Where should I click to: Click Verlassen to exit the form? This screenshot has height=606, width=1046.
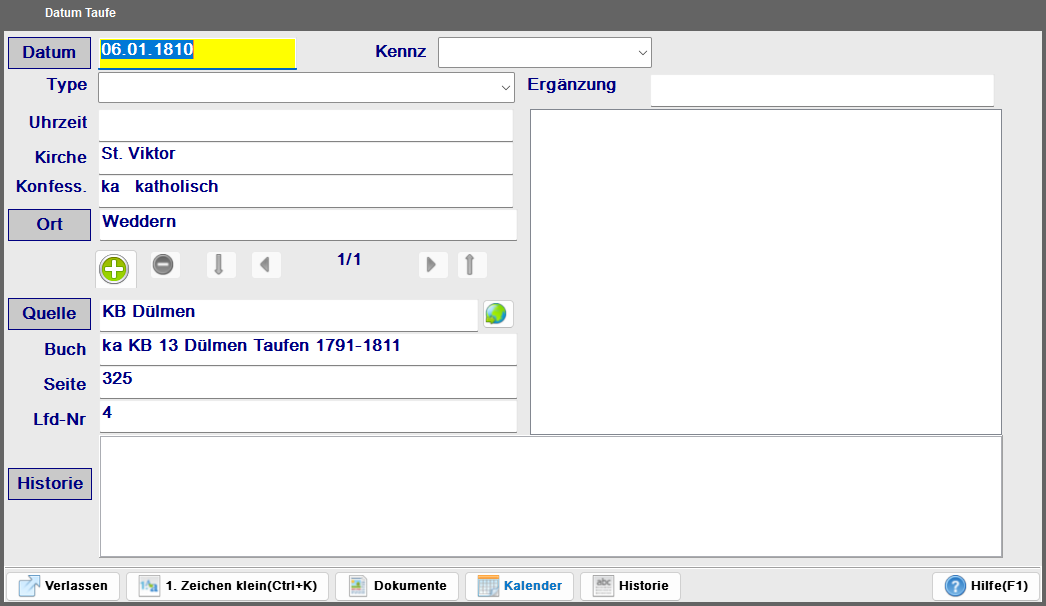tap(64, 586)
